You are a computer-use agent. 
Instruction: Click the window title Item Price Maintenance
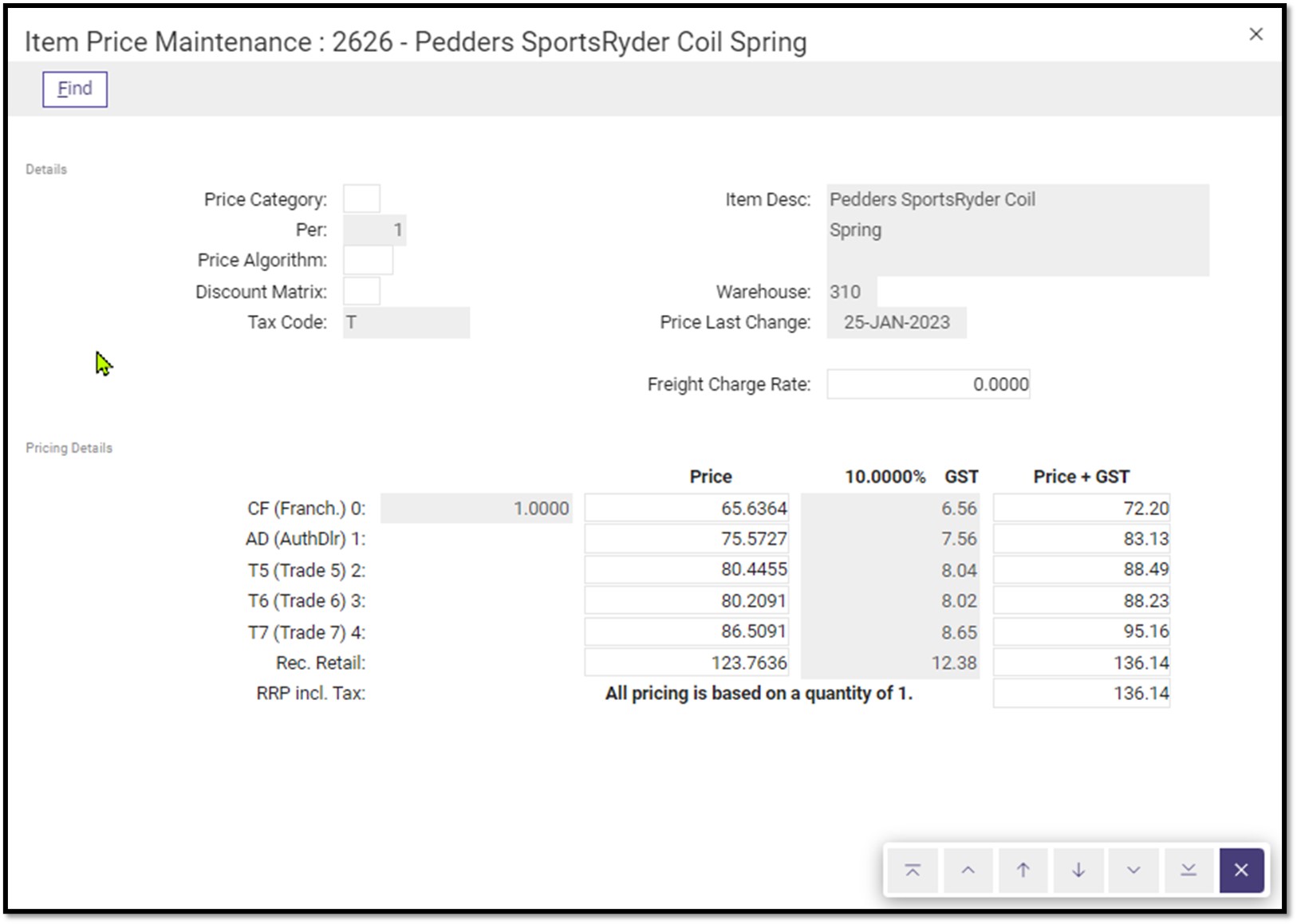(x=416, y=41)
